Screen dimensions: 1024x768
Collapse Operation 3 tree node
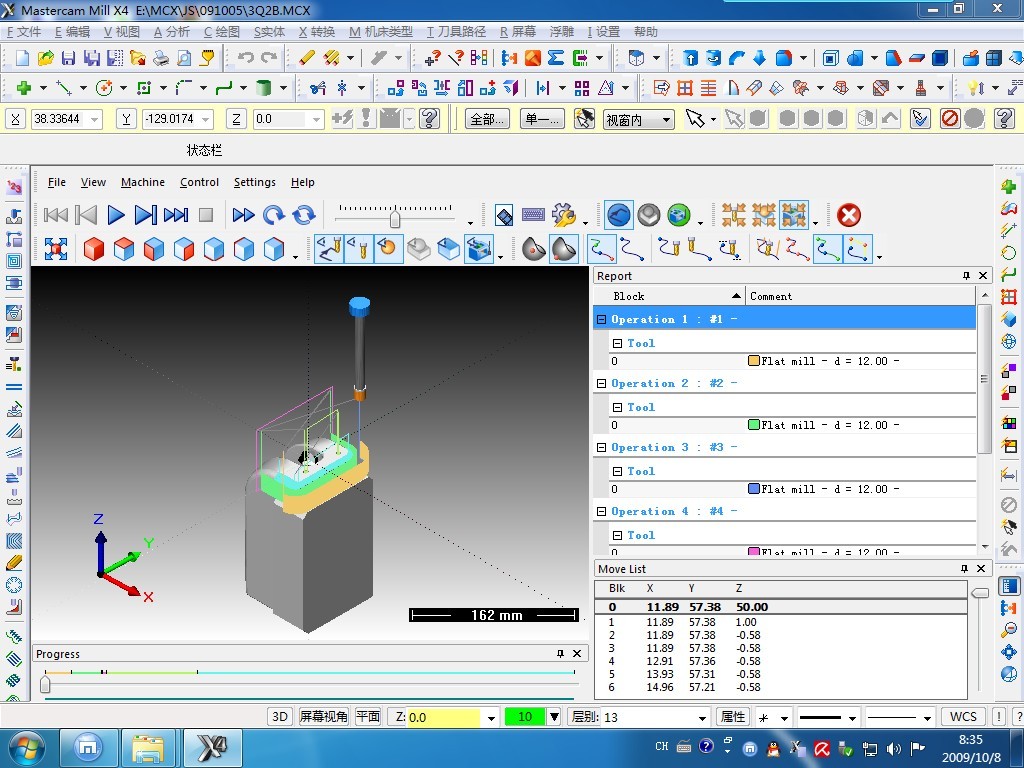pos(601,447)
